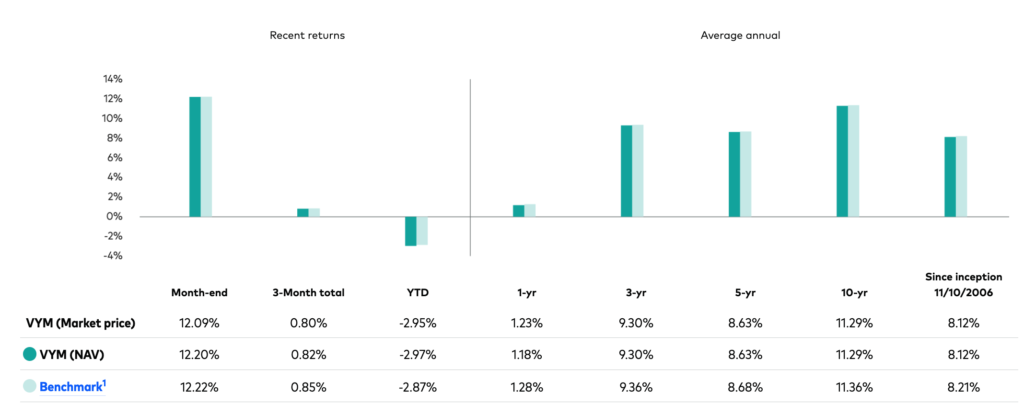Click the 10-yr column header

tap(848, 293)
